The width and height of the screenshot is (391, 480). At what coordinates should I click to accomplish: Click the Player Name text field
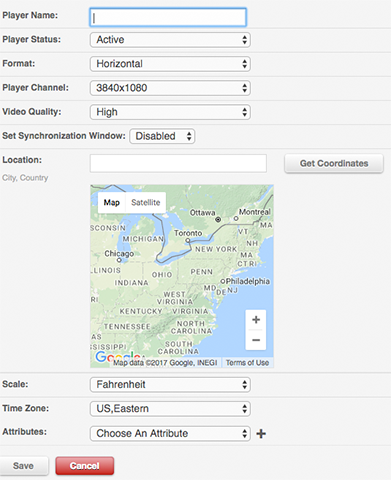pos(168,17)
